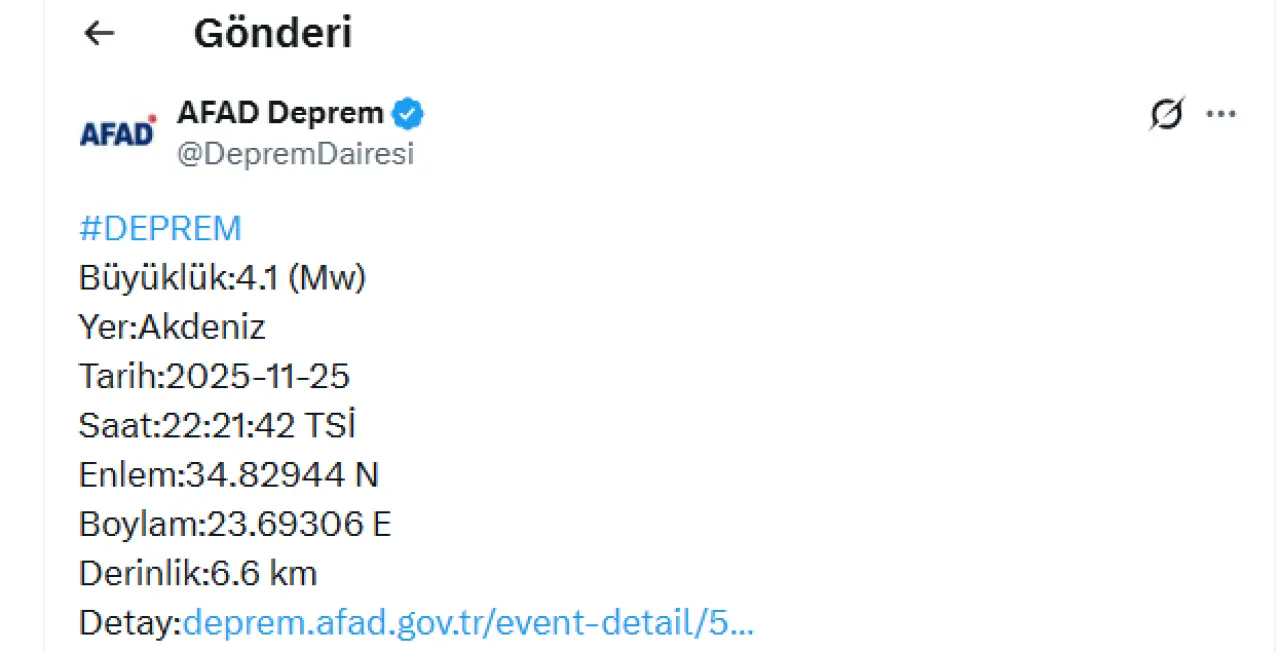Viewport: 1280px width, 653px height.
Task: Click the TSİ timezone abbreviation
Action: (330, 426)
